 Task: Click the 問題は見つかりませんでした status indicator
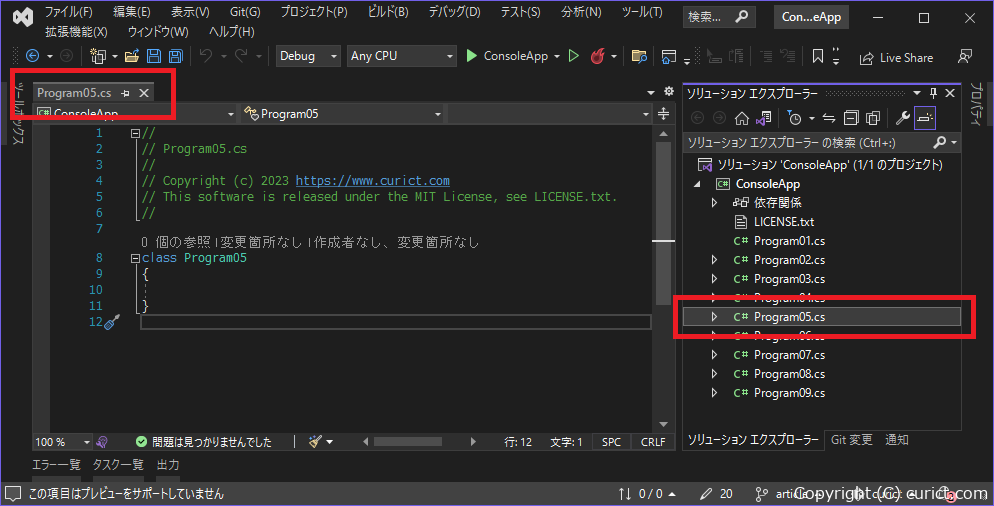(203, 442)
